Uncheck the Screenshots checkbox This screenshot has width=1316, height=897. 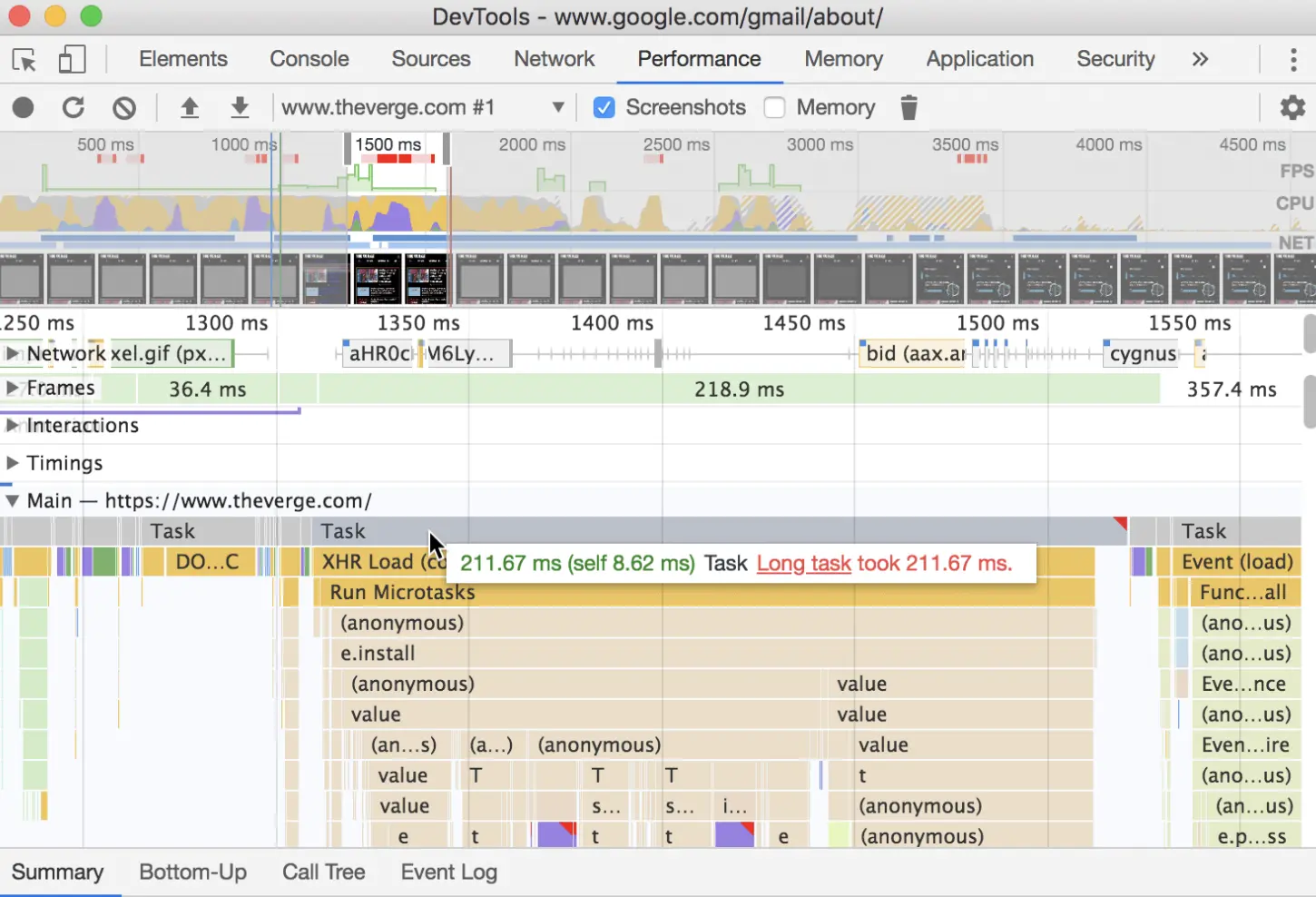pos(604,108)
